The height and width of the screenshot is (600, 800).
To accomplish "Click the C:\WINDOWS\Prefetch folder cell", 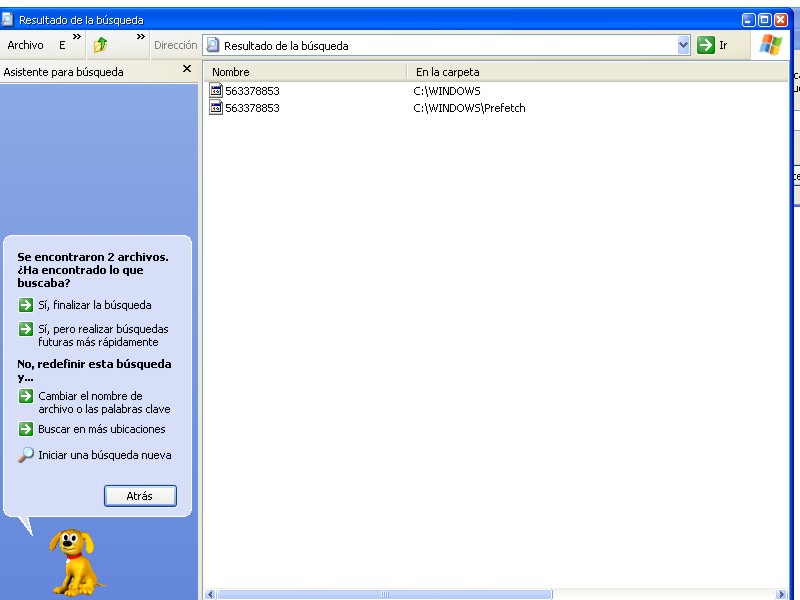I will 469,108.
